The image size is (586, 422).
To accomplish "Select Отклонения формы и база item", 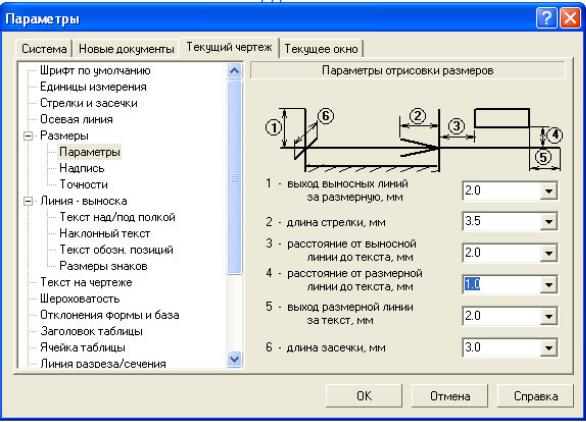I will click(x=110, y=315).
